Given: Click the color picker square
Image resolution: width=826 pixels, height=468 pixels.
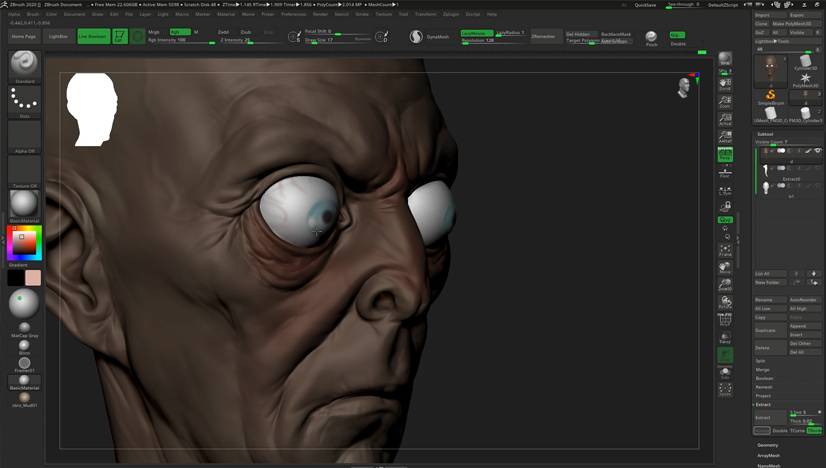Looking at the screenshot, I should 24,242.
